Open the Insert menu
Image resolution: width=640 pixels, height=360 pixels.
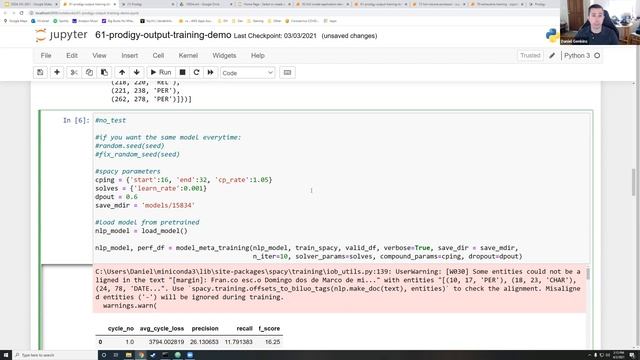click(129, 56)
